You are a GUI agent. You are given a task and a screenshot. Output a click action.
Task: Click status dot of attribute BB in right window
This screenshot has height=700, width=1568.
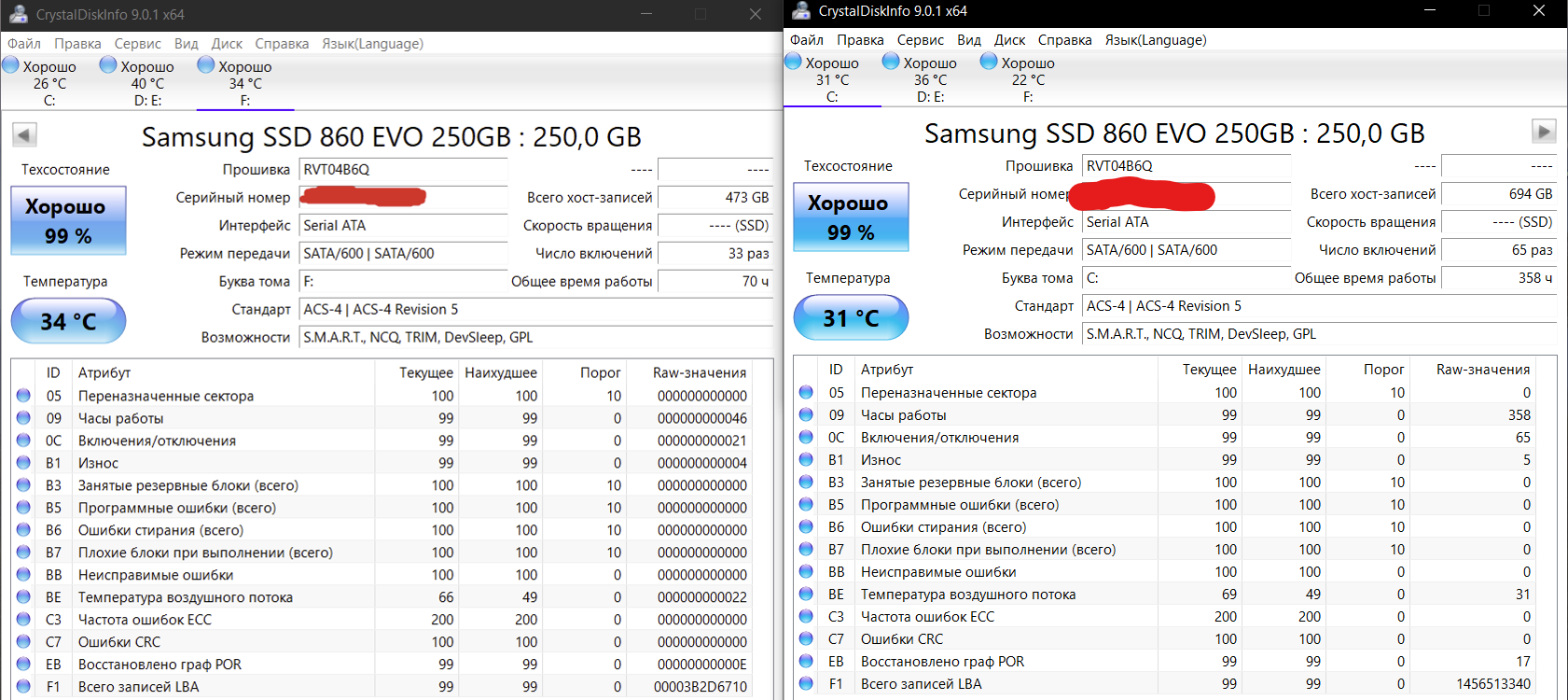coord(806,571)
